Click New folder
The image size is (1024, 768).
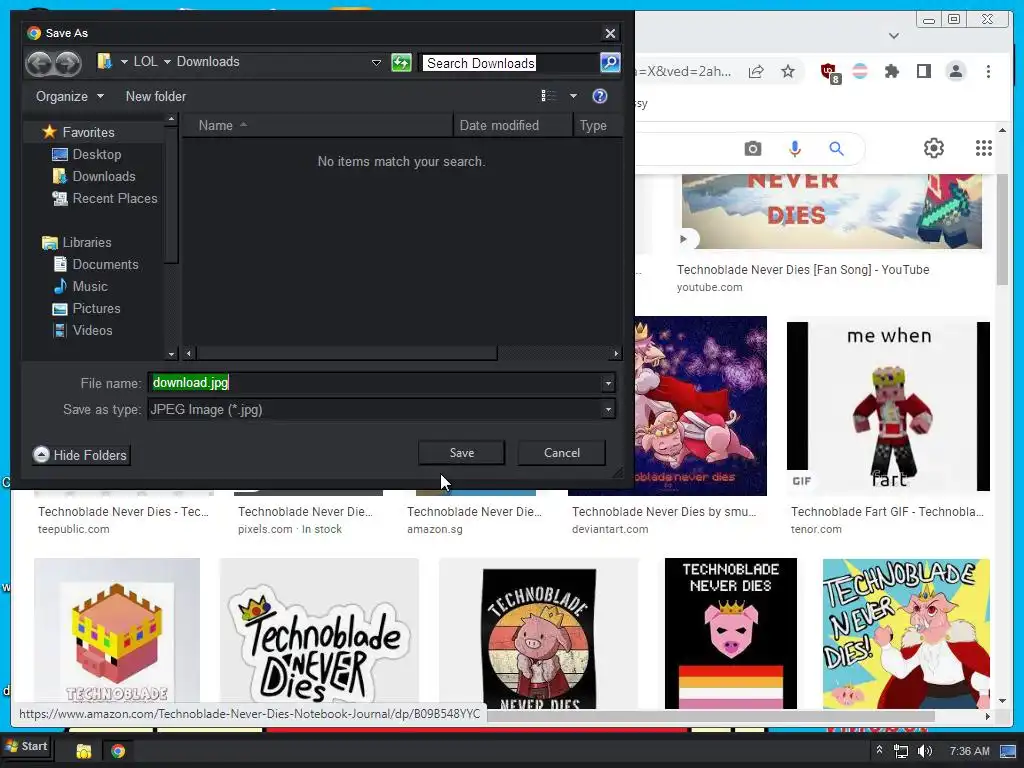[x=155, y=97]
